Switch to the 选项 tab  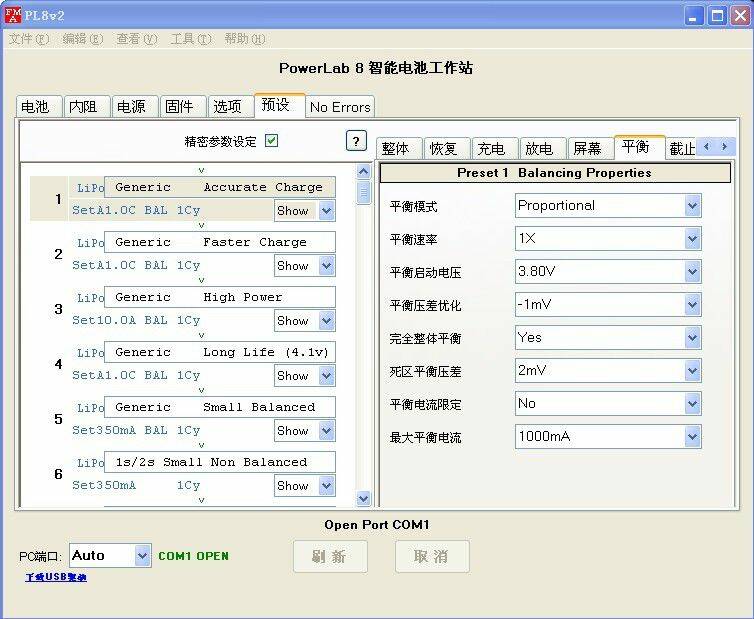click(x=231, y=106)
